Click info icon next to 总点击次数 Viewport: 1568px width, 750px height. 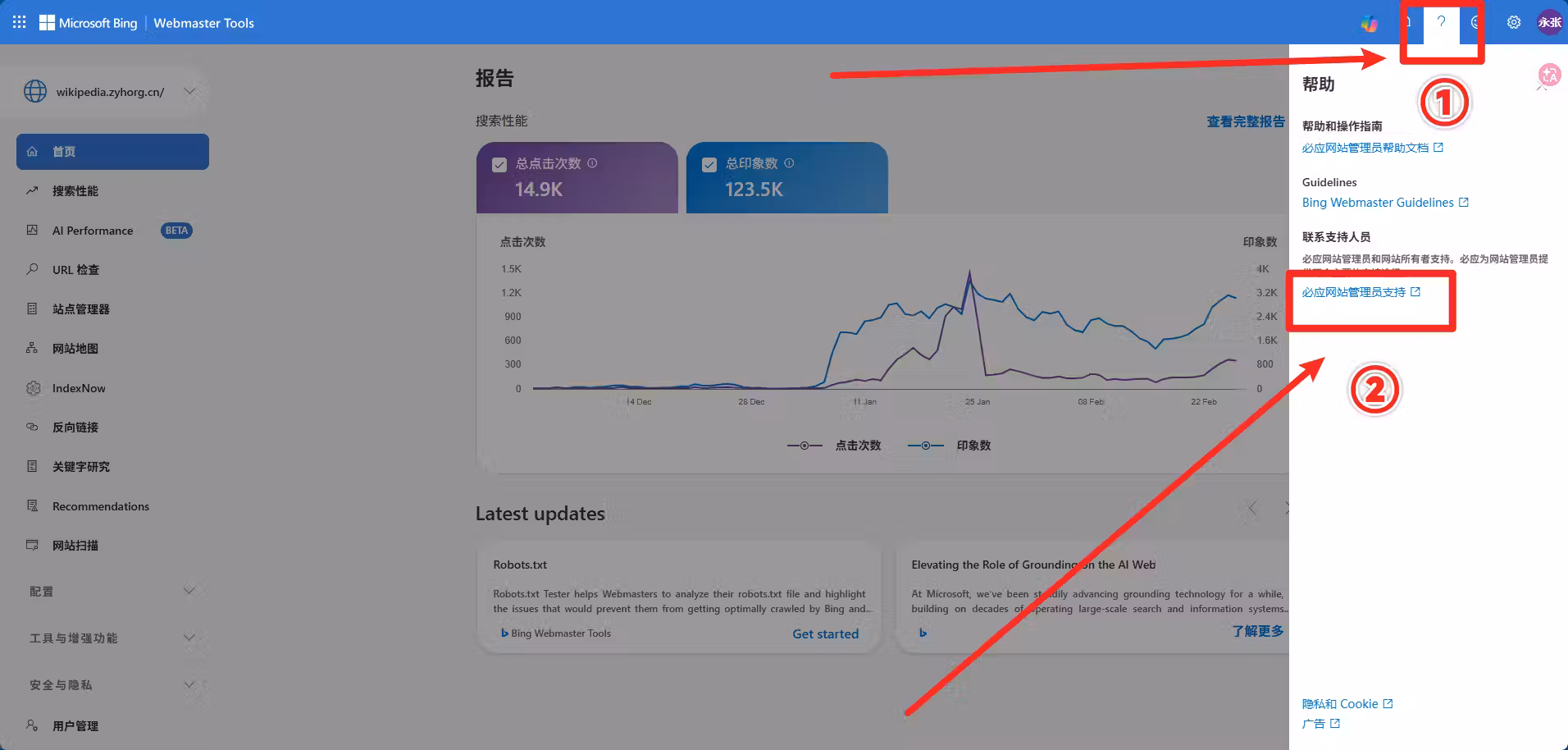pyautogui.click(x=592, y=163)
